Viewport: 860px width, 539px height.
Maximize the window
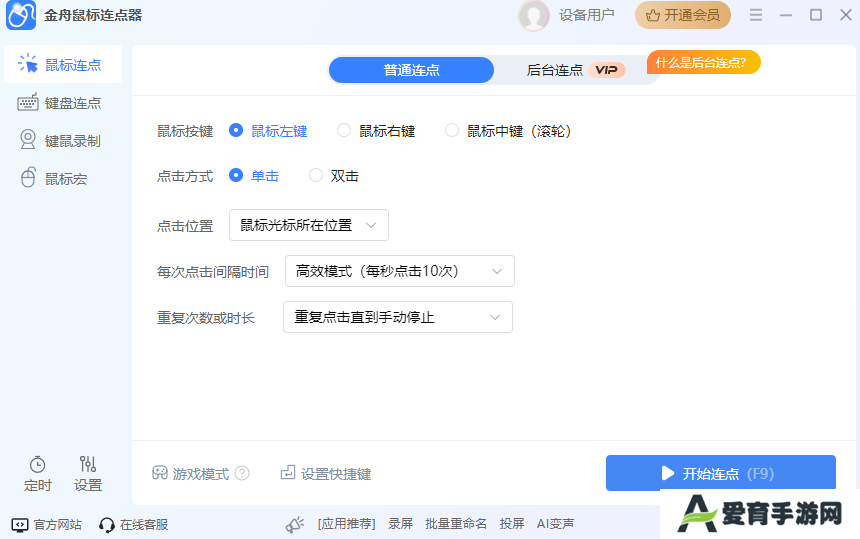click(x=816, y=15)
